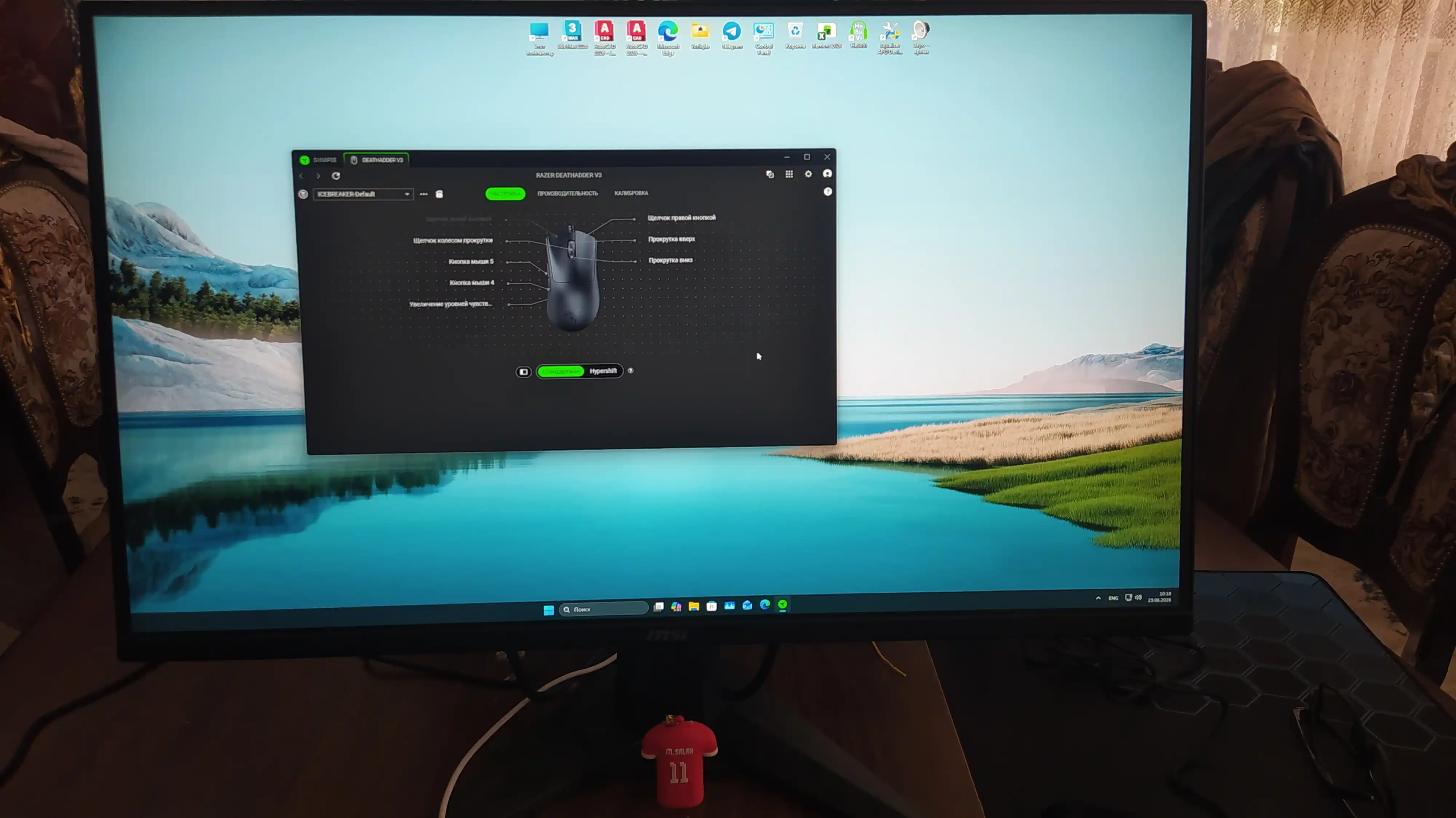
Task: Select the green НАСТРОЙКА tab
Action: click(505, 194)
